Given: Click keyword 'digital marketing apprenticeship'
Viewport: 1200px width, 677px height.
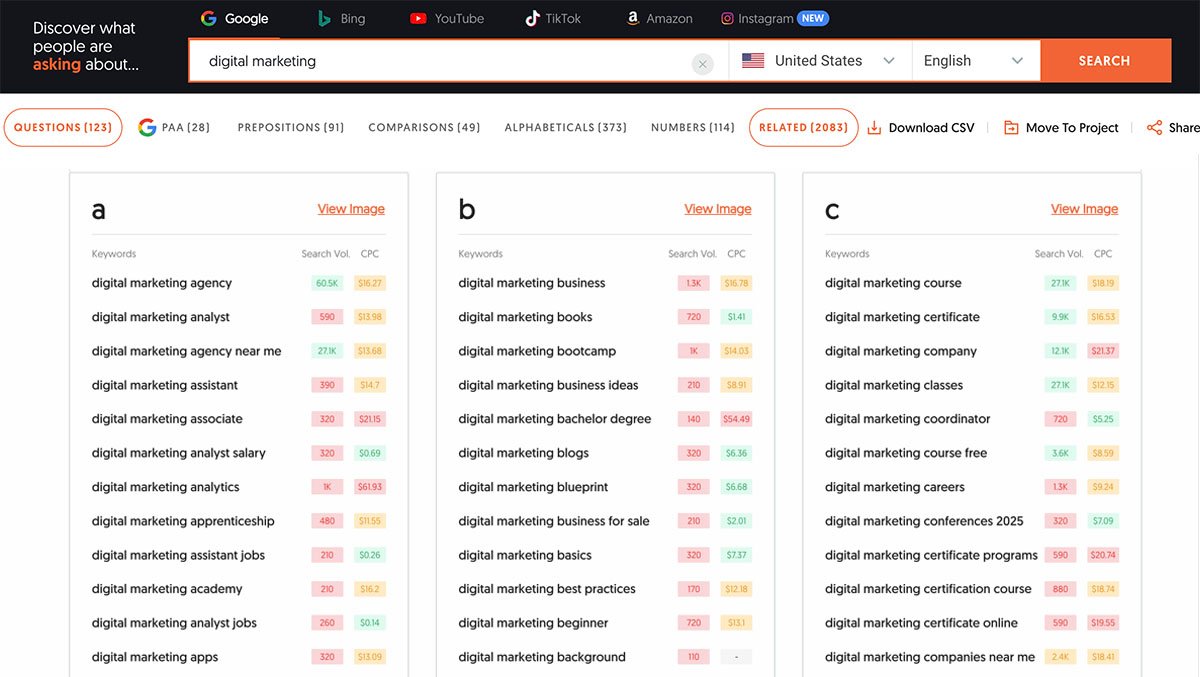Looking at the screenshot, I should point(183,521).
